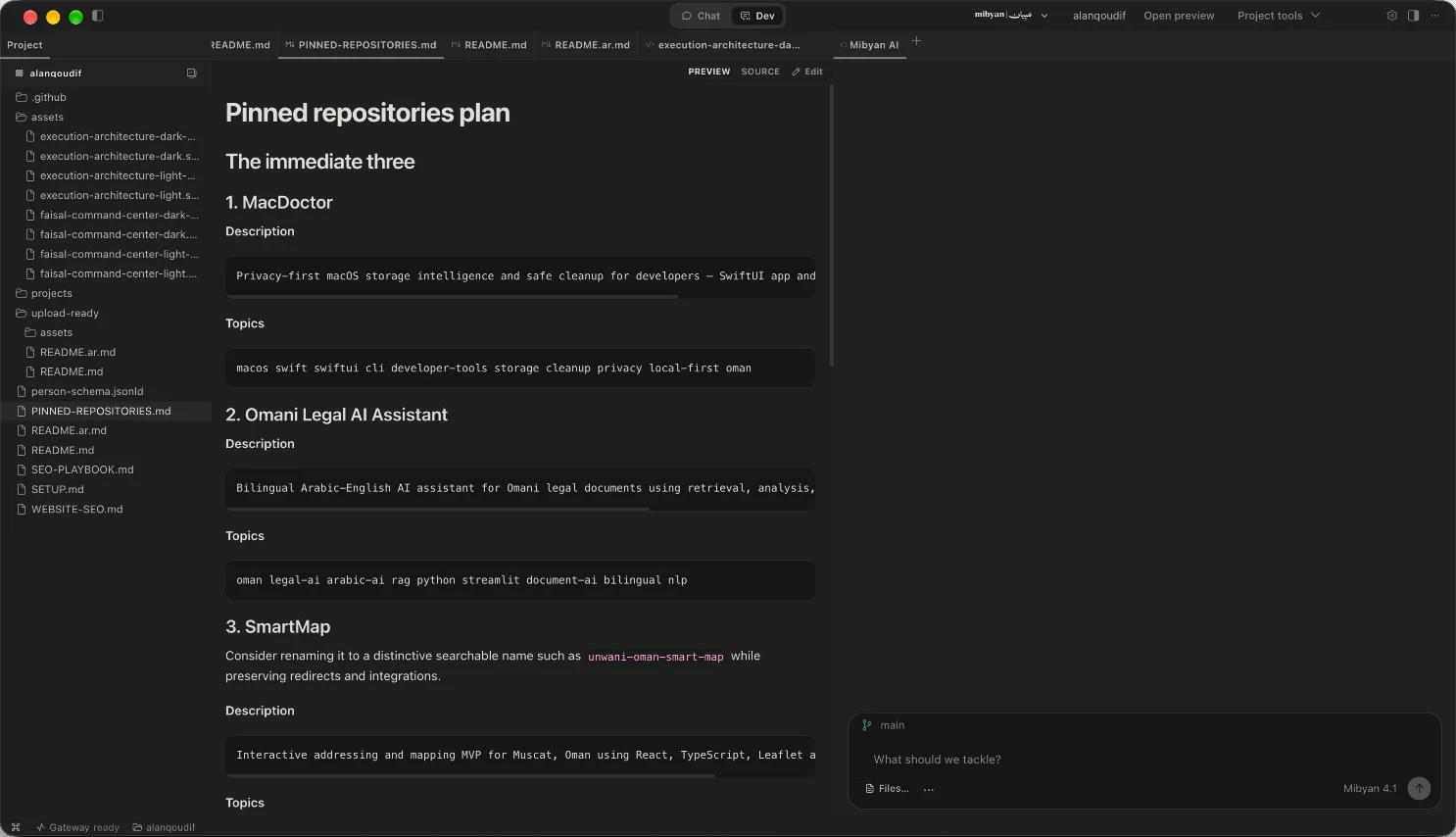The width and height of the screenshot is (1456, 837).
Task: Click the file icon beside SETUP.md
Action: coord(22,489)
